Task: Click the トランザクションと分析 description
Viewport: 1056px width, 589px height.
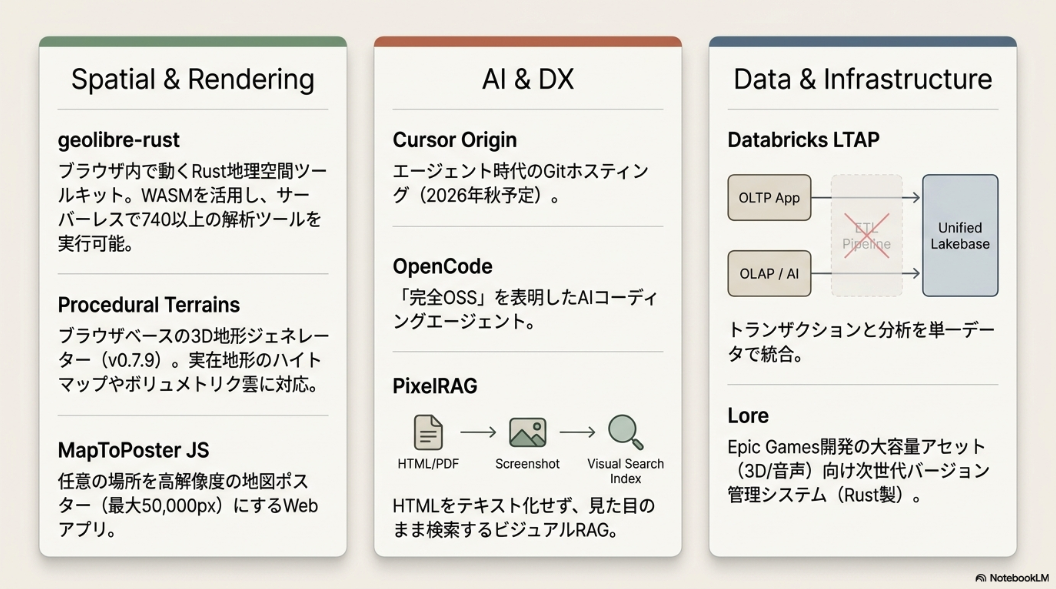Action: (861, 342)
